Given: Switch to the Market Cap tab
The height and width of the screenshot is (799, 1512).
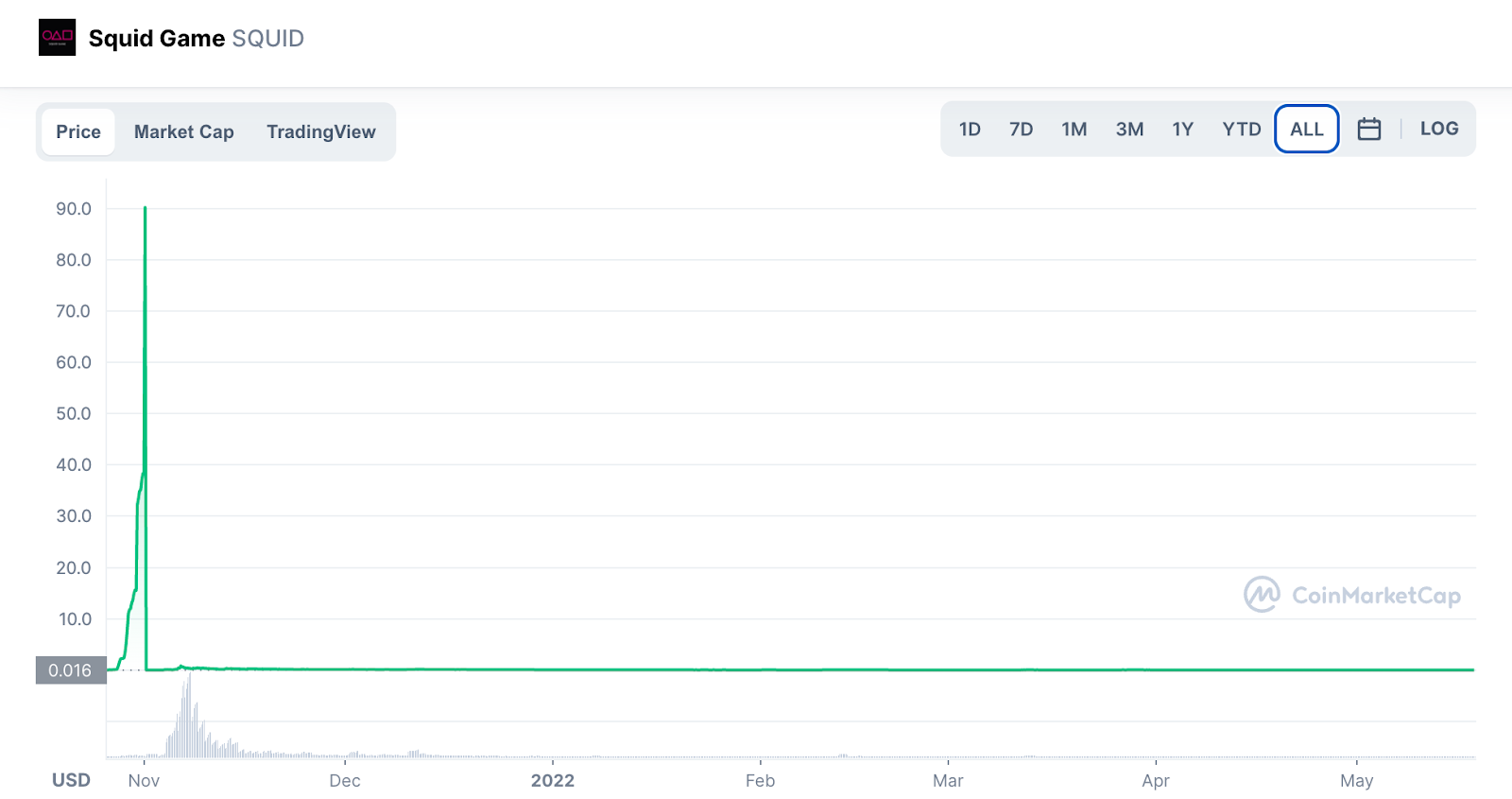Looking at the screenshot, I should tap(184, 131).
